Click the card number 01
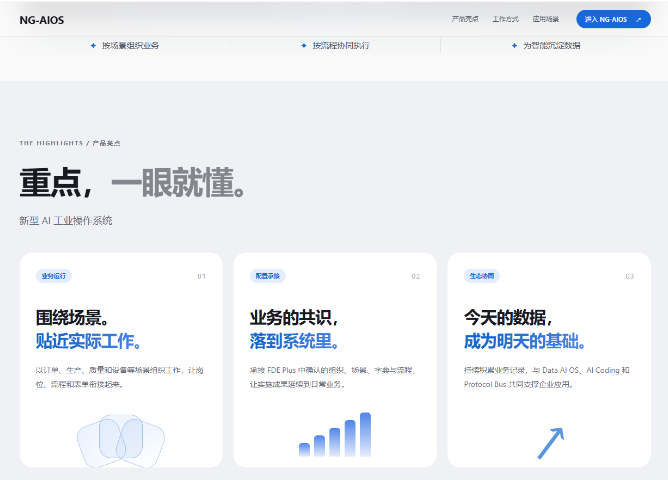 [x=202, y=276]
